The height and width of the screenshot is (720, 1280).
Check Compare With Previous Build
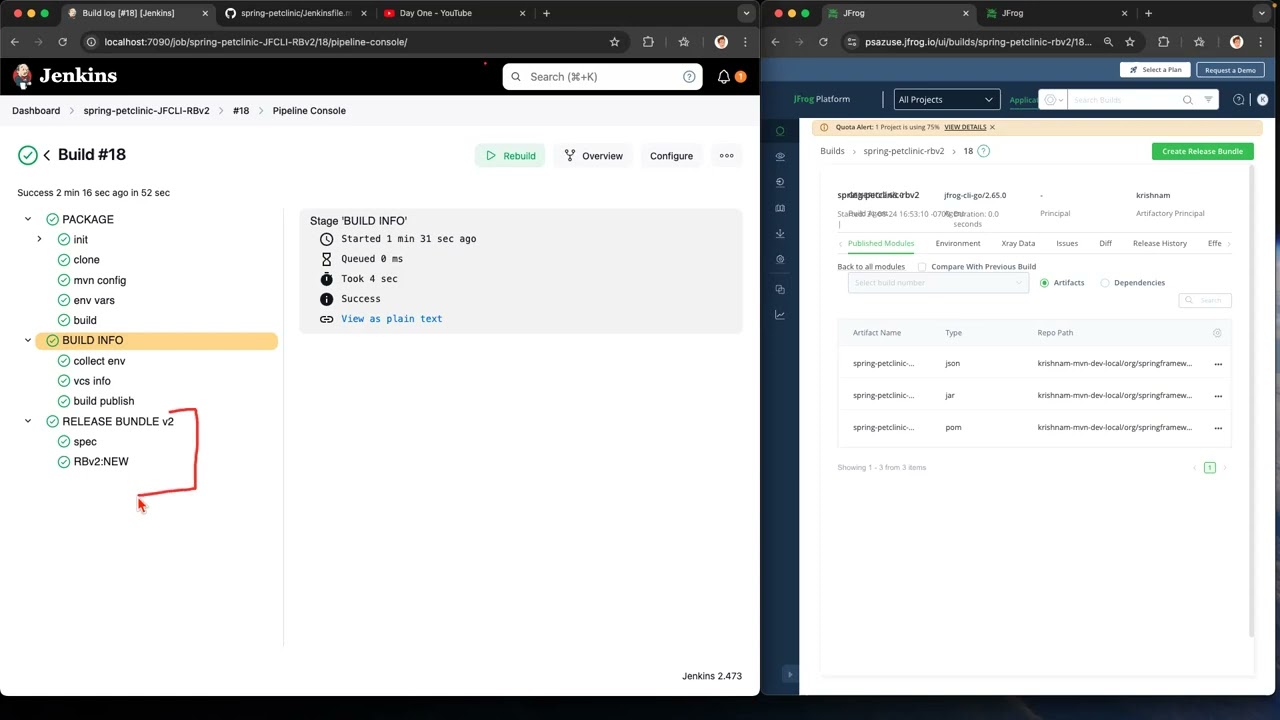922,267
